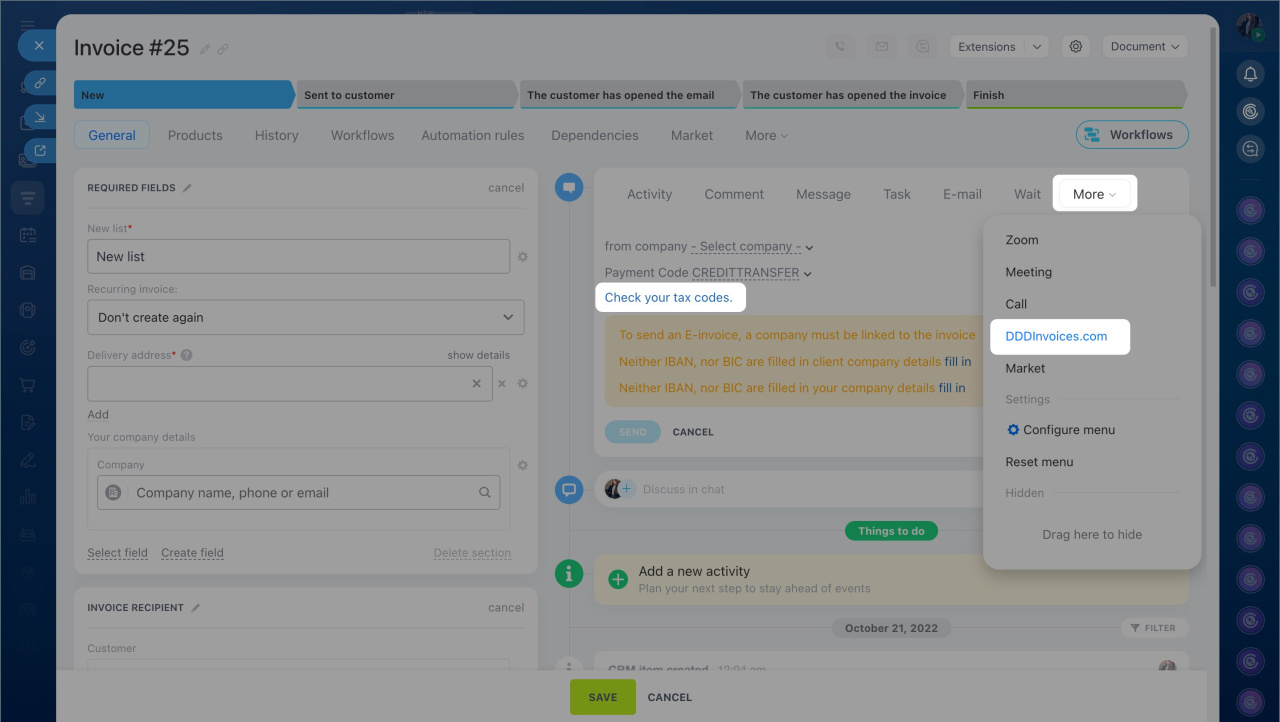Switch to the Products tab
Image resolution: width=1280 pixels, height=722 pixels.
click(x=195, y=135)
